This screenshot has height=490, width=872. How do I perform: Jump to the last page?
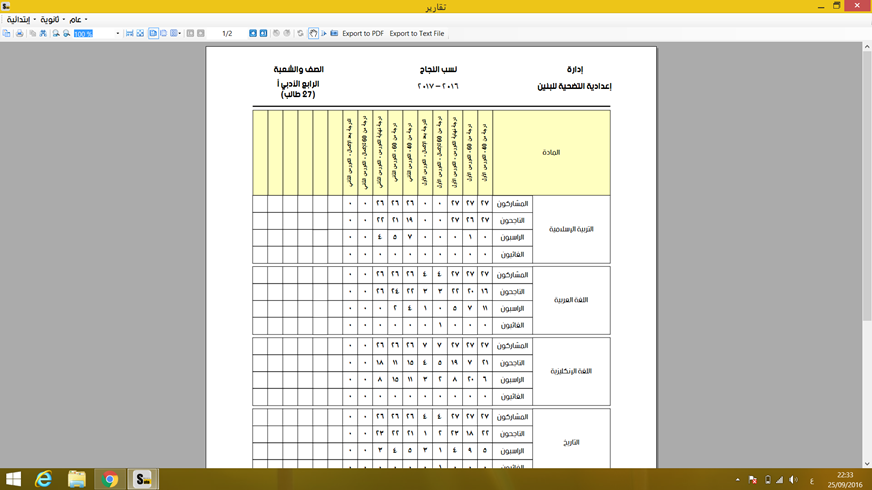264,34
